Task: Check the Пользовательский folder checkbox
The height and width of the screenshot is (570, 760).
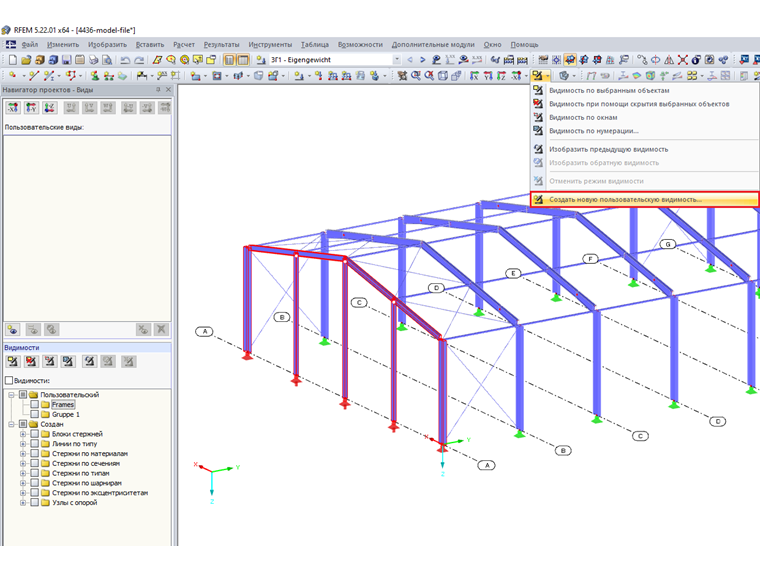Action: pyautogui.click(x=23, y=395)
